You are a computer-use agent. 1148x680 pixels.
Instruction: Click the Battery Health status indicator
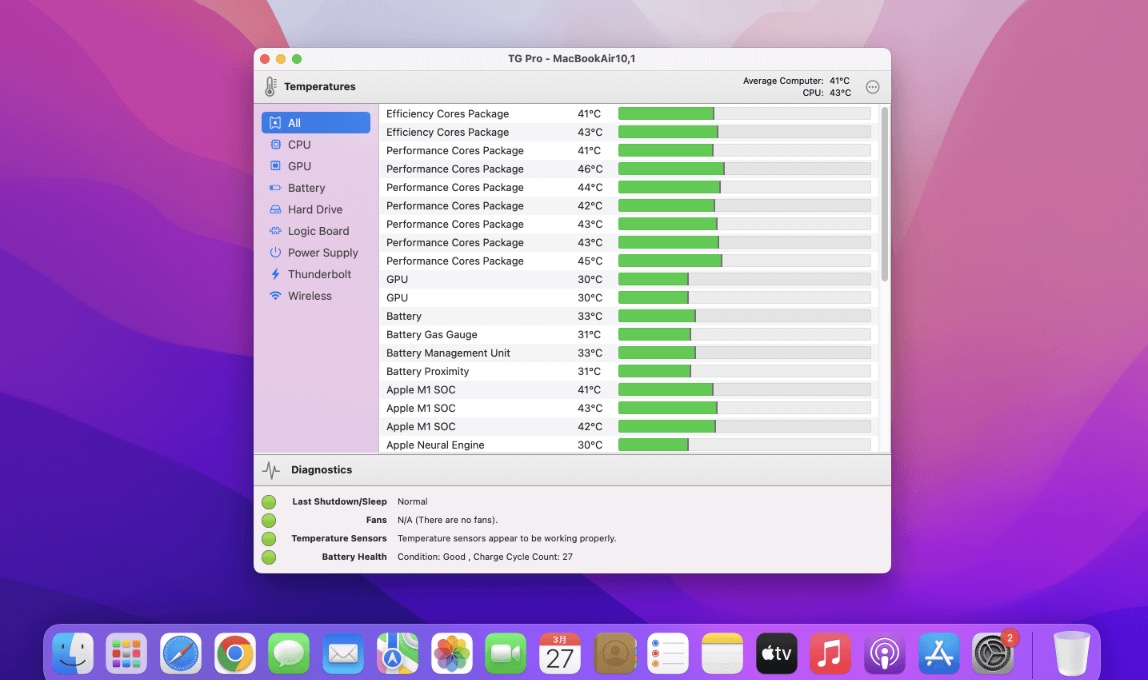click(x=269, y=557)
